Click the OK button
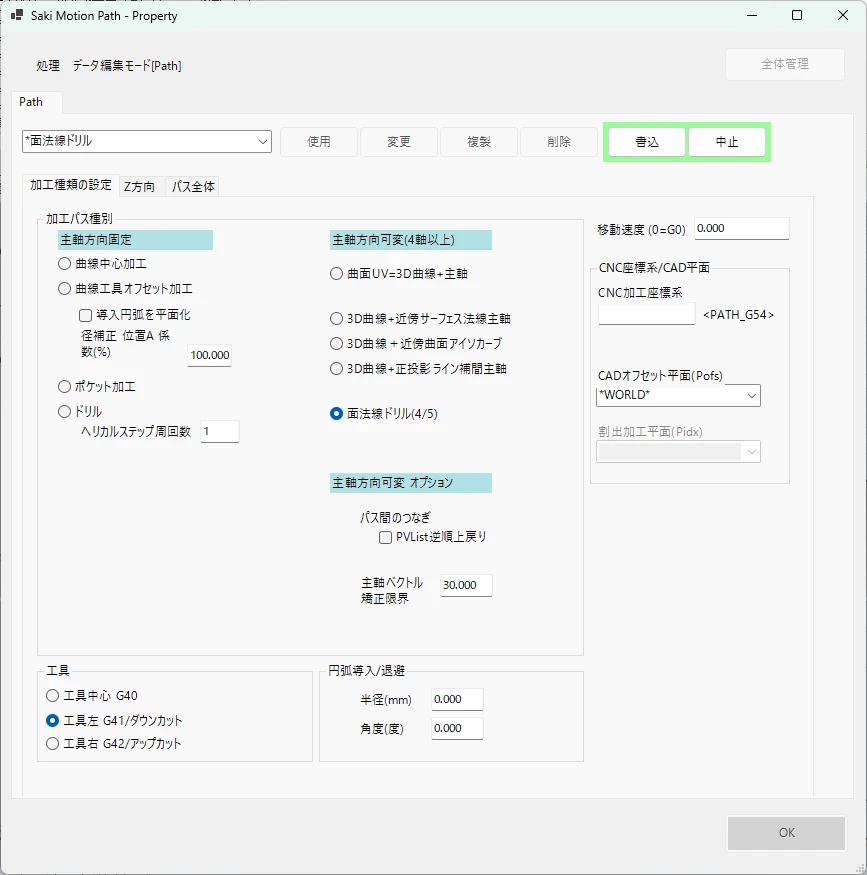This screenshot has width=867, height=875. point(787,833)
